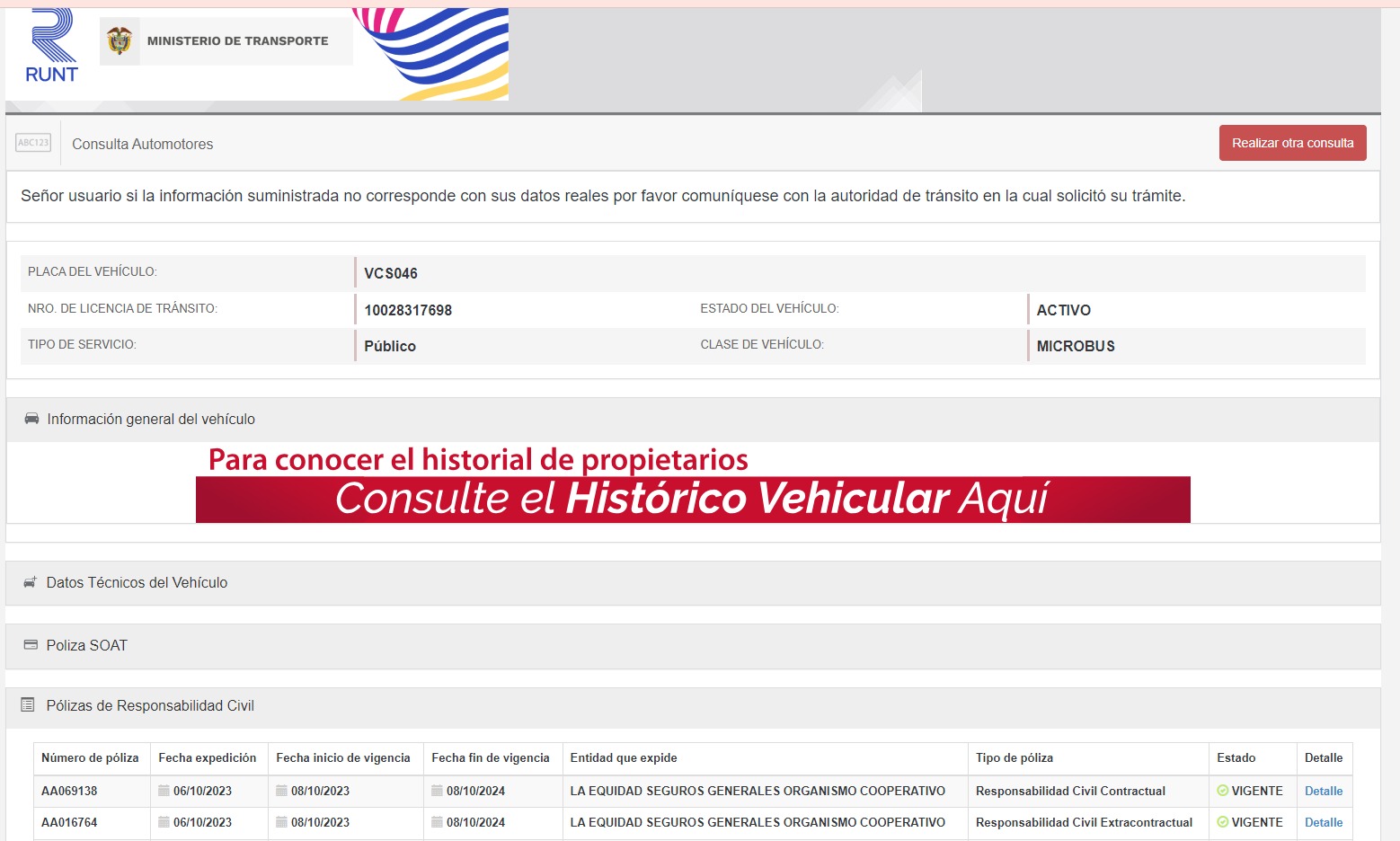Viewport: 1400px width, 841px height.
Task: Collapse Información general del vehículo section
Action: pos(151,419)
